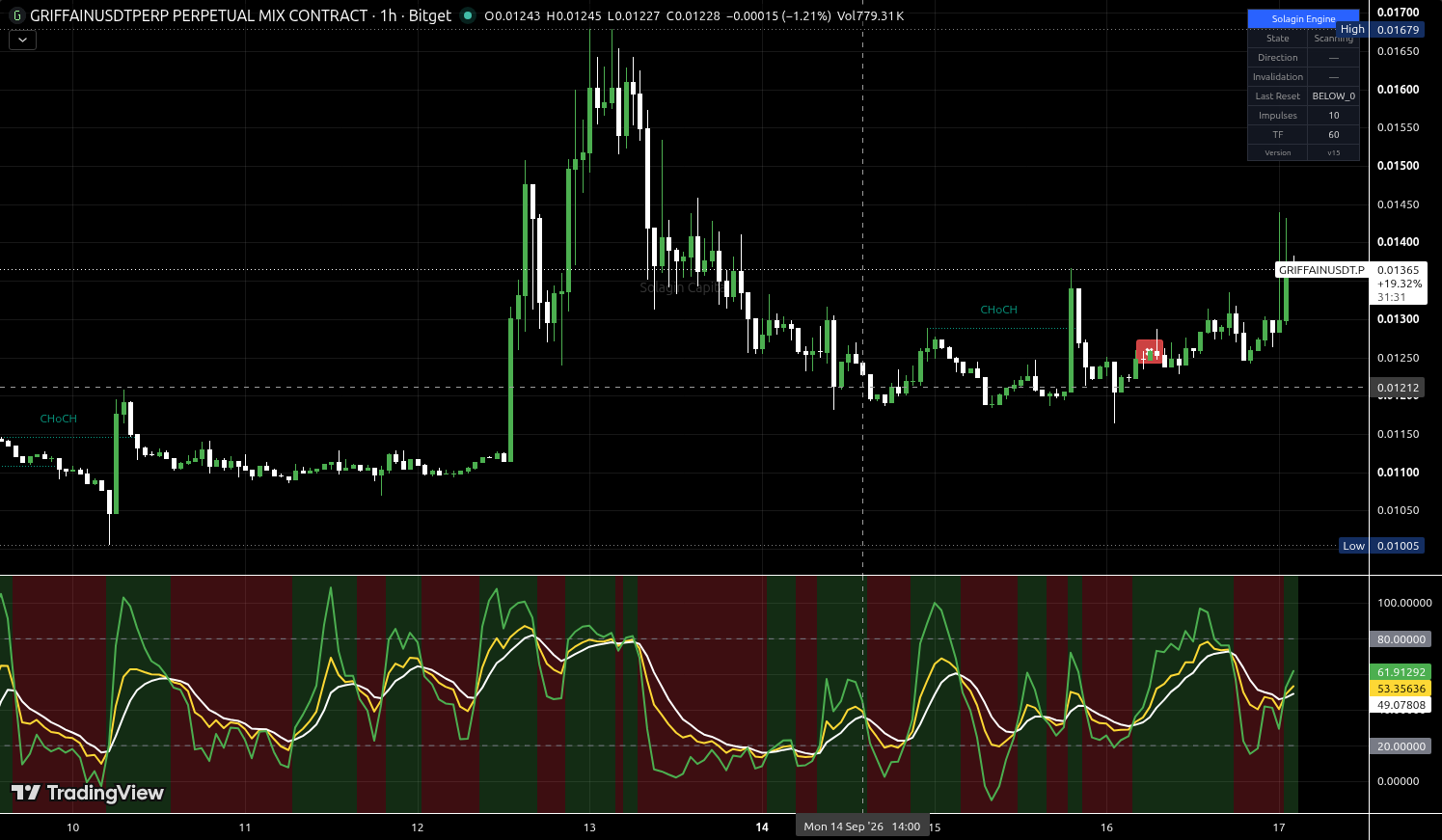This screenshot has height=840, width=1442.
Task: Click the white 49.07808 oscillator value
Action: 1401,705
